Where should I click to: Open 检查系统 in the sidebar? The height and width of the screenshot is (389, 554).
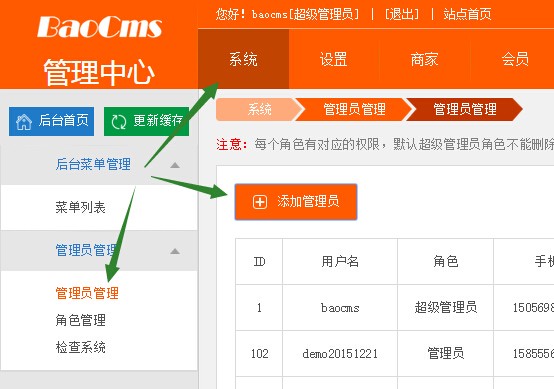[81, 347]
